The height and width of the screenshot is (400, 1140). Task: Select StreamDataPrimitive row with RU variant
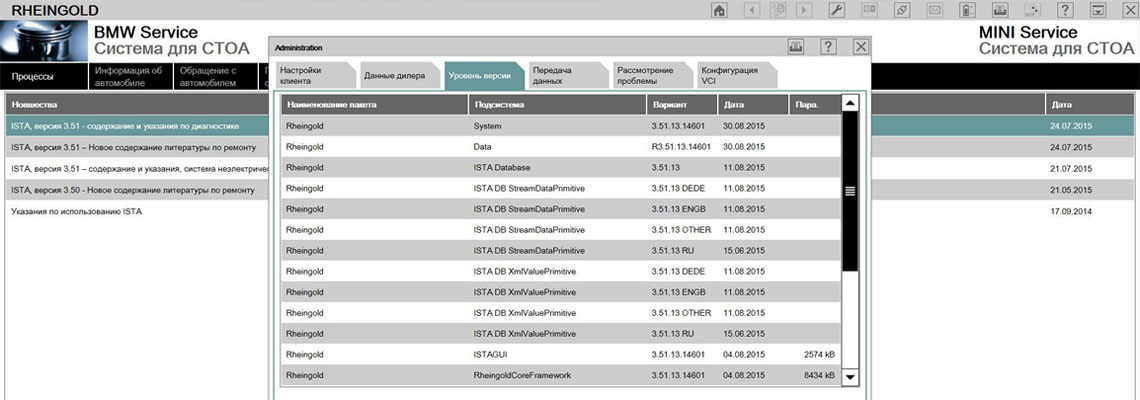[x=561, y=250]
